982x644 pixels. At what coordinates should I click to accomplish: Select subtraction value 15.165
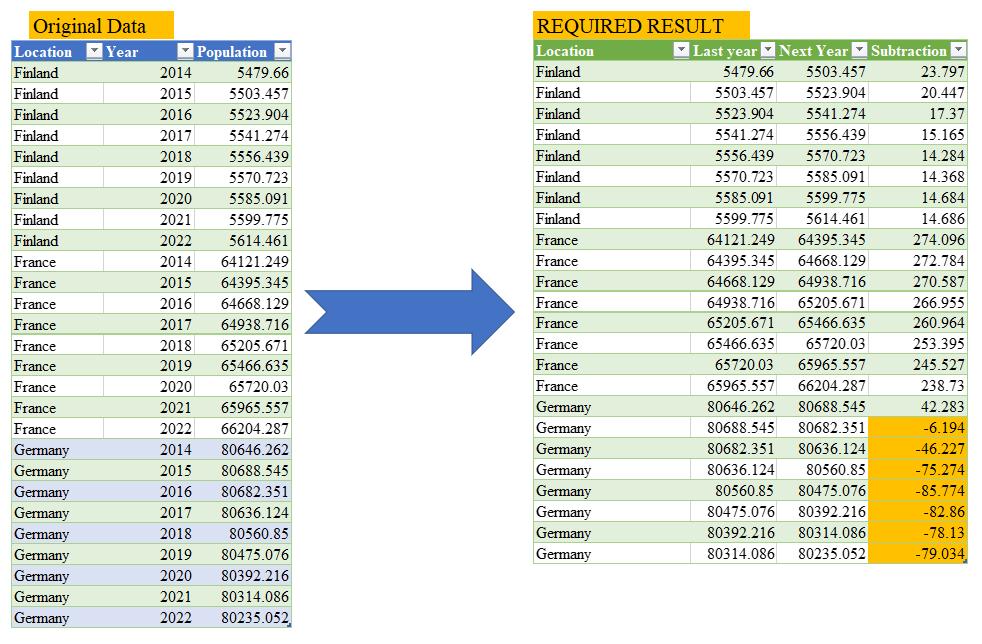pos(917,135)
